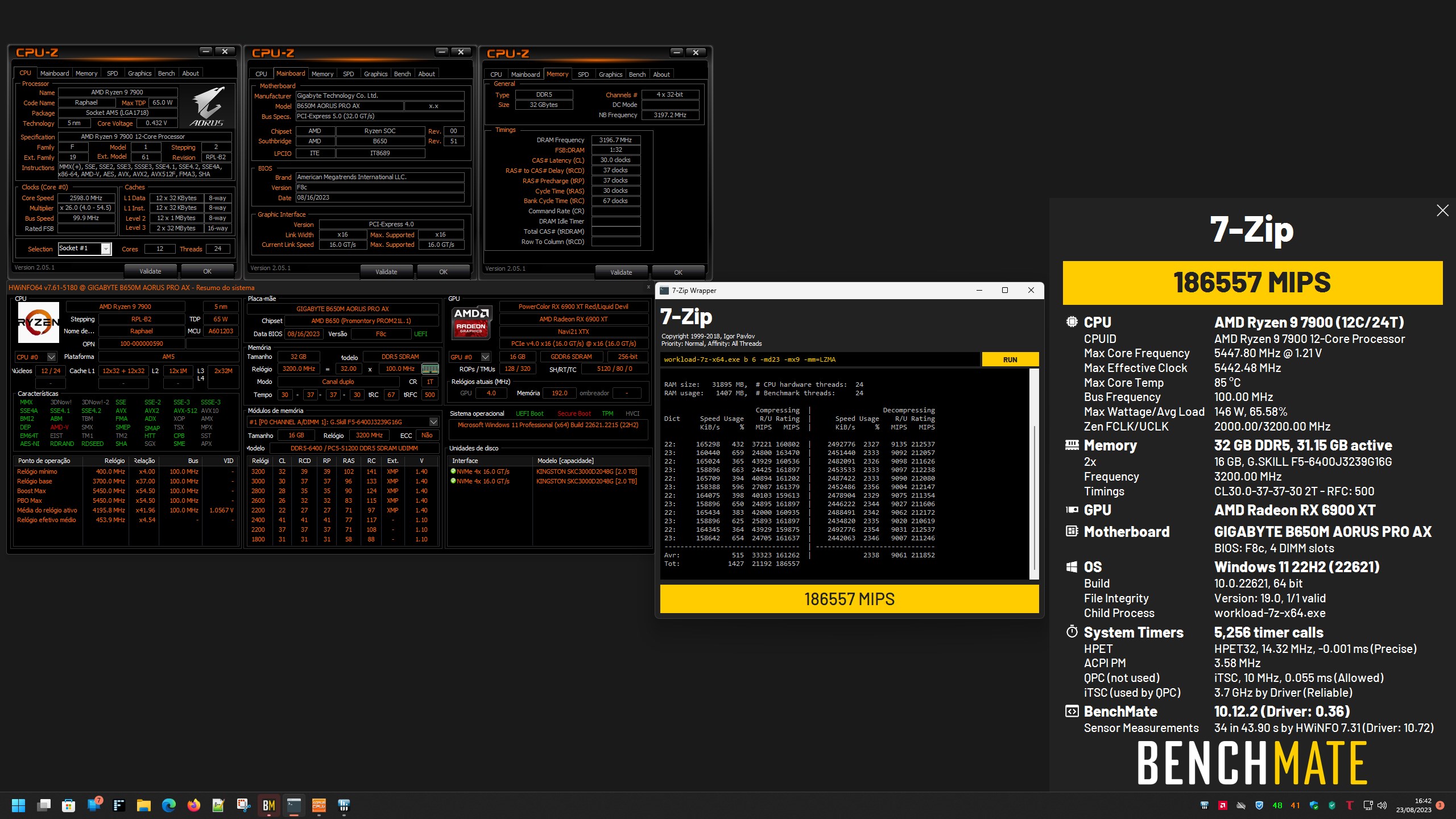Click the Motherboard icon in BenchMate panel

pos(1072,531)
